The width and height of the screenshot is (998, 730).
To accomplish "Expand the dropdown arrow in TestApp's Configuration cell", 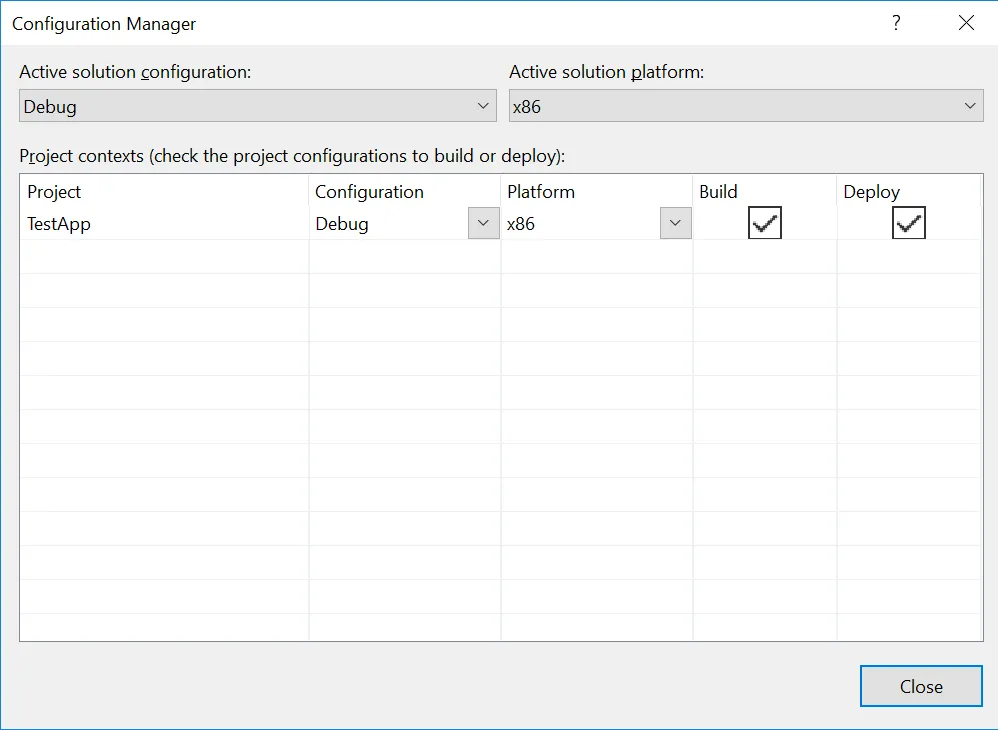I will tap(484, 224).
